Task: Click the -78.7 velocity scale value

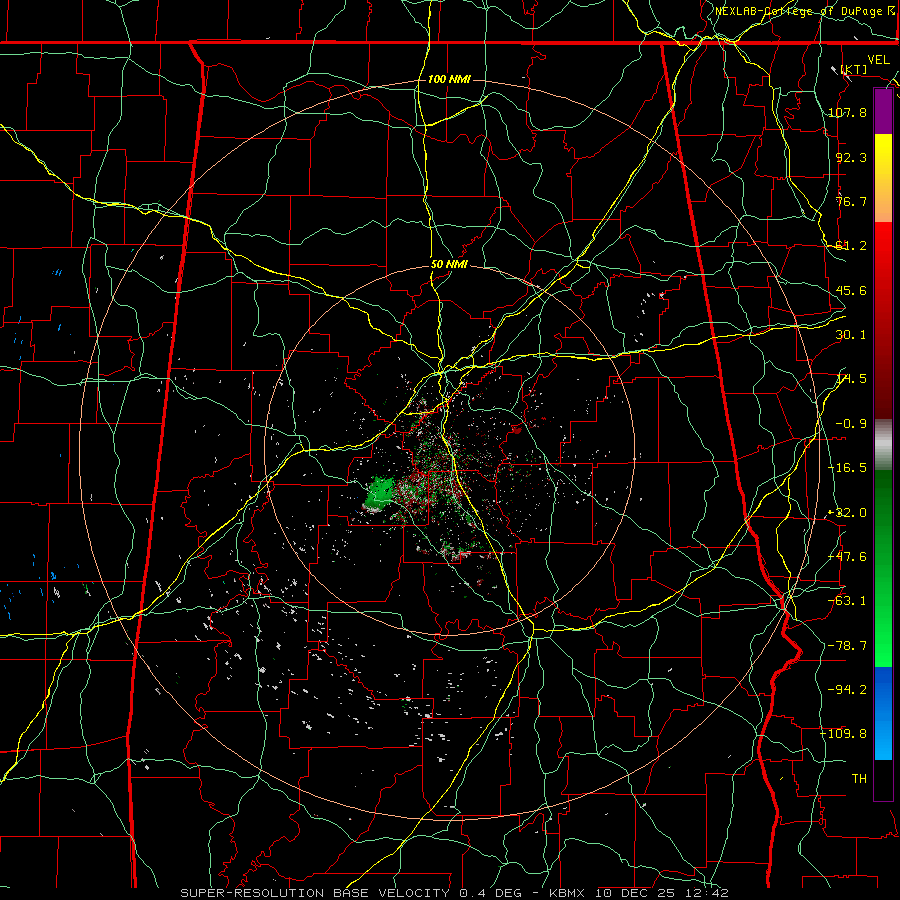Action: click(848, 646)
